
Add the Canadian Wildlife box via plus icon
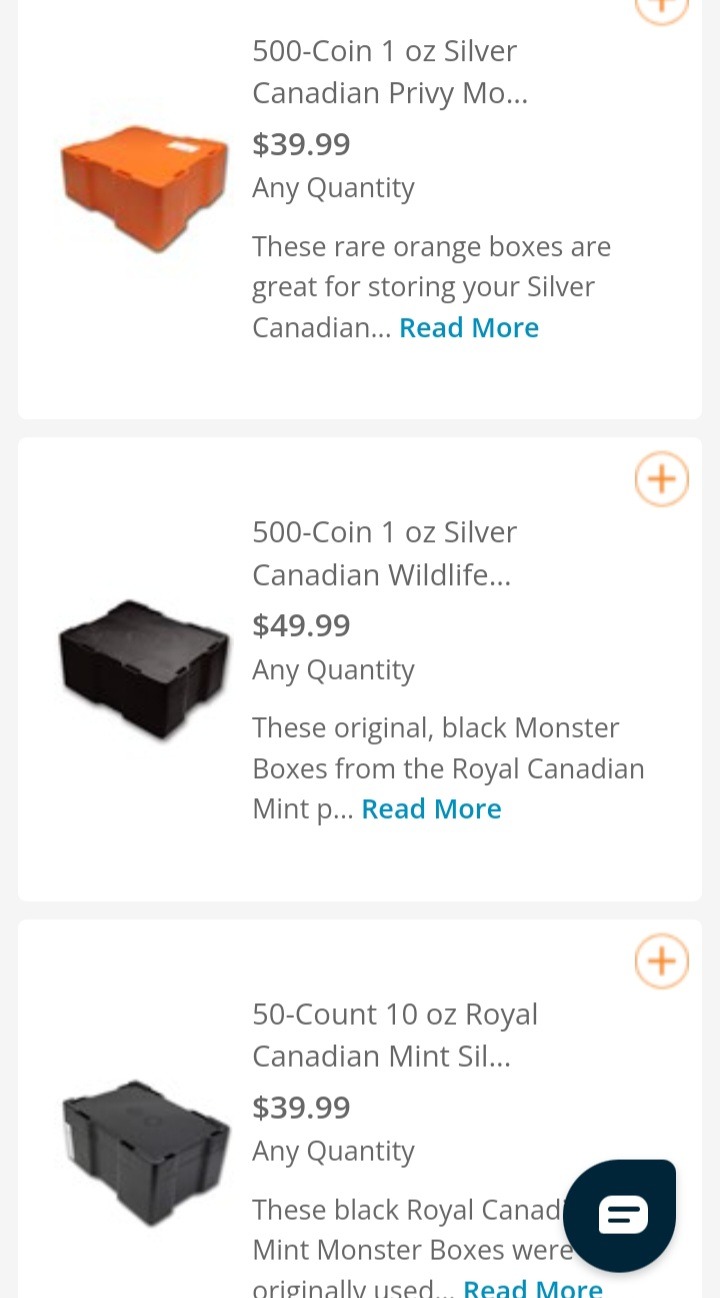pyautogui.click(x=661, y=480)
